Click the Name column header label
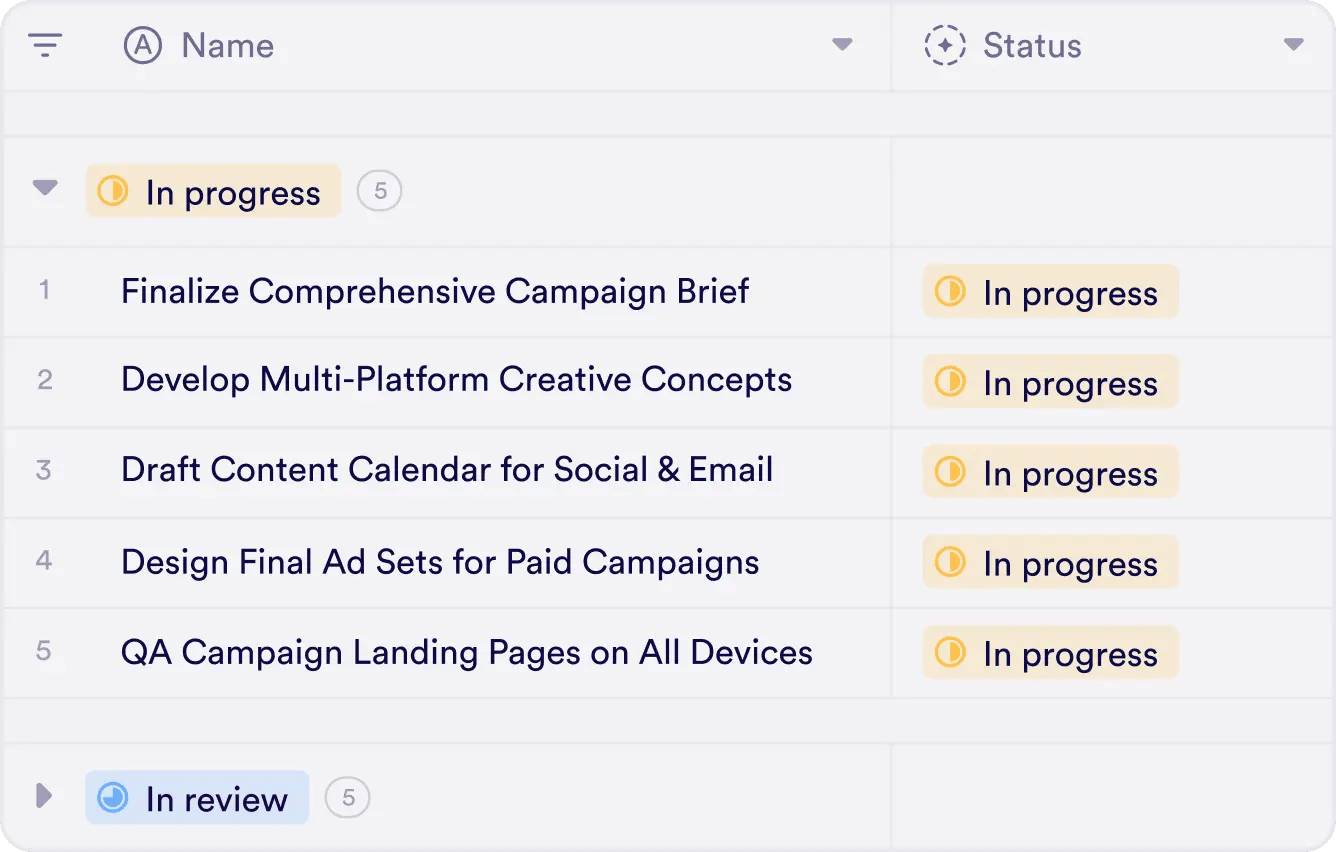This screenshot has width=1336, height=852. coord(227,45)
